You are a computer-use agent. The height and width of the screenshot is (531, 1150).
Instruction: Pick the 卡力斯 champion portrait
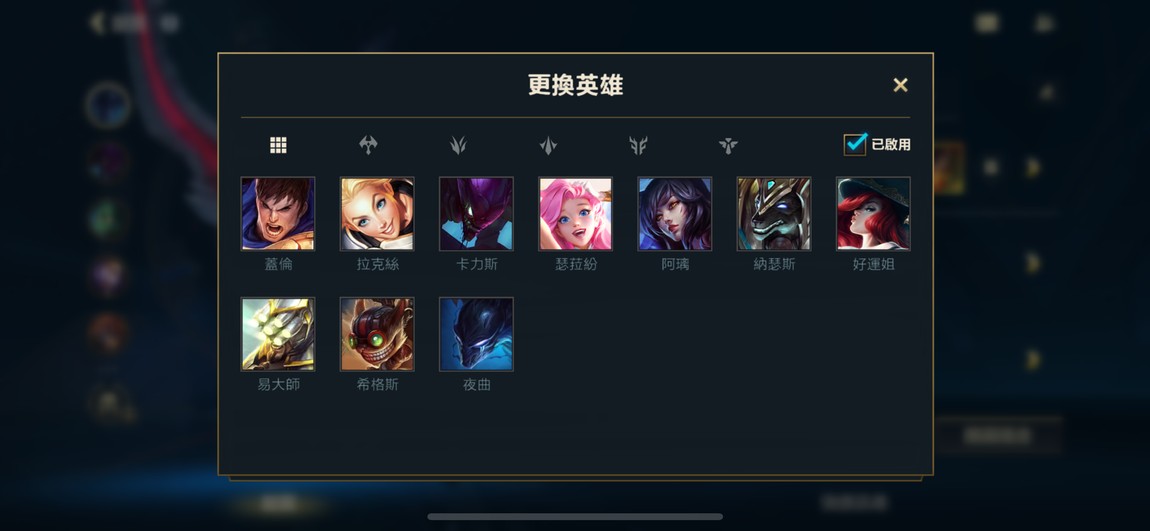click(x=476, y=213)
